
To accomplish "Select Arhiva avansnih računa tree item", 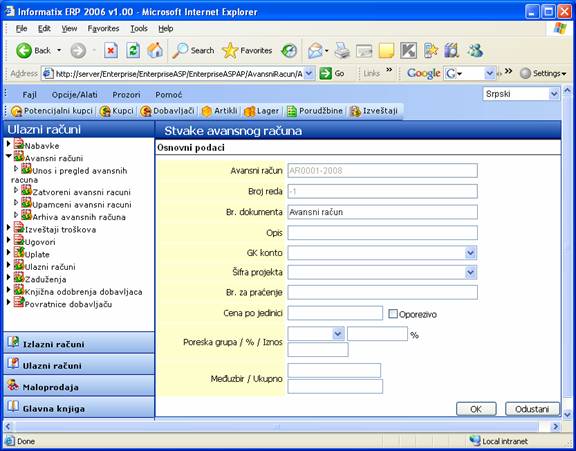I will [x=79, y=217].
